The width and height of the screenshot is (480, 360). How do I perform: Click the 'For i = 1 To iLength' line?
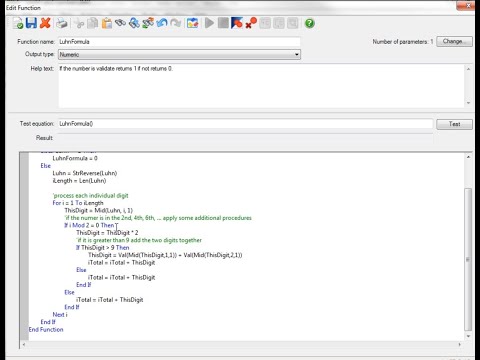78,203
